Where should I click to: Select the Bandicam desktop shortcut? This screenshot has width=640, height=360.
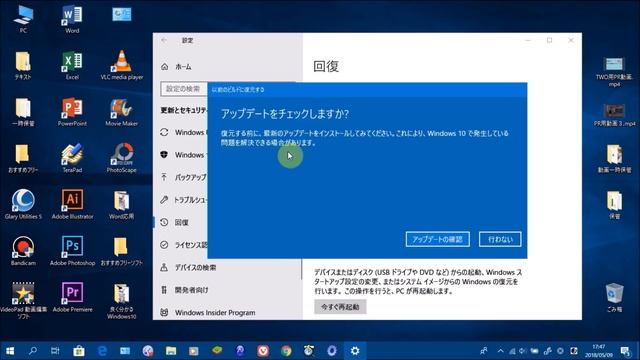[x=23, y=251]
